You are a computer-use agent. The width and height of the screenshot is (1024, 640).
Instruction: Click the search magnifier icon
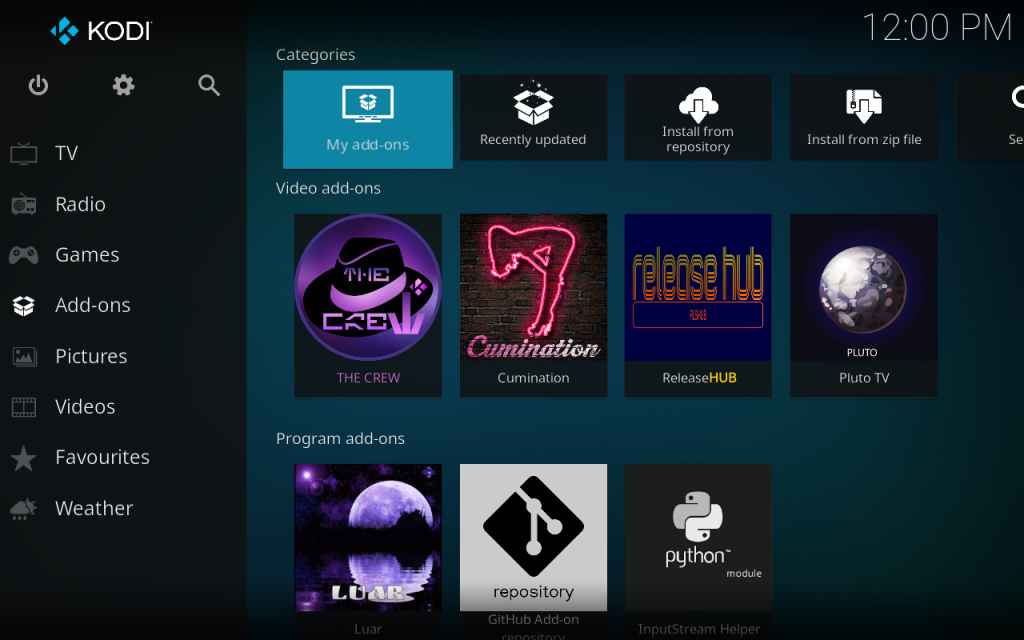(209, 86)
